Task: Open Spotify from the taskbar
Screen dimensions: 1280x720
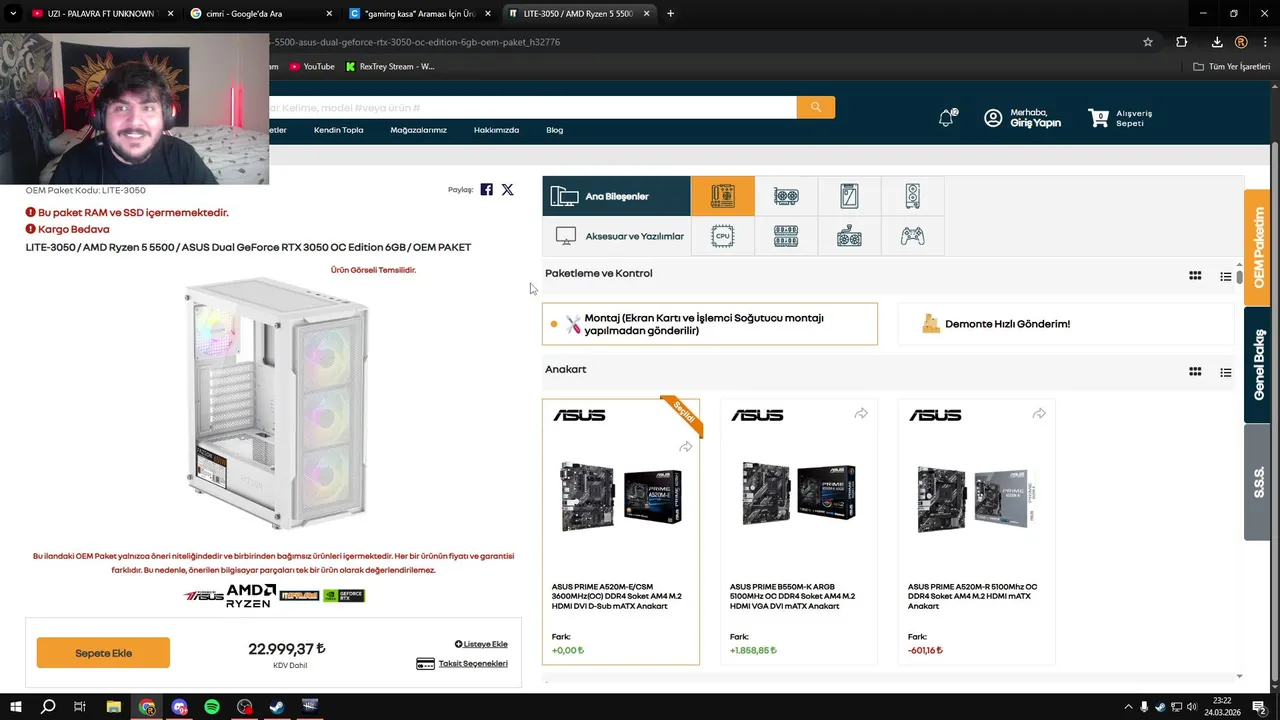Action: click(212, 707)
